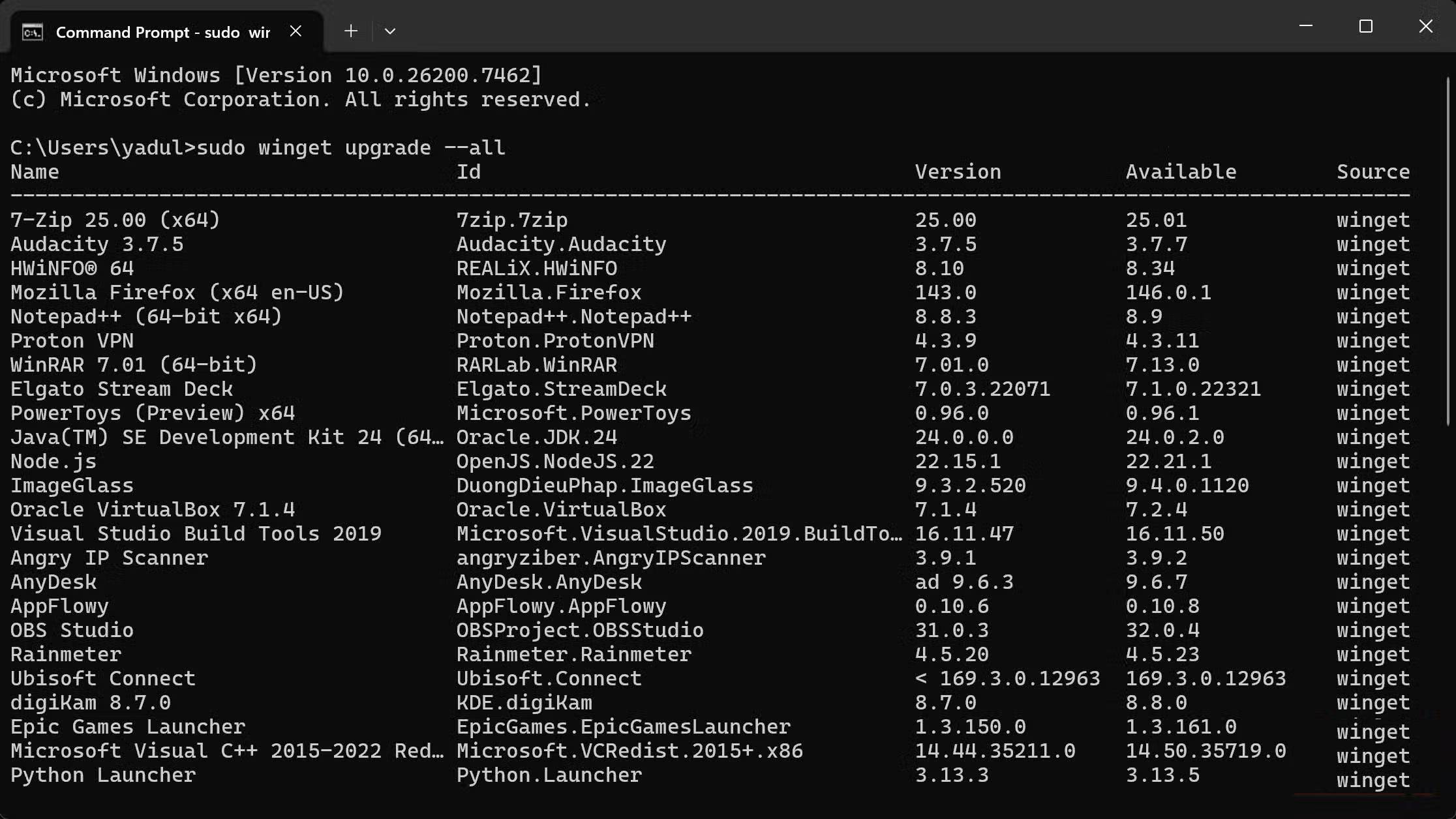Minimize the terminal window
The width and height of the screenshot is (1456, 819).
pos(1306,26)
